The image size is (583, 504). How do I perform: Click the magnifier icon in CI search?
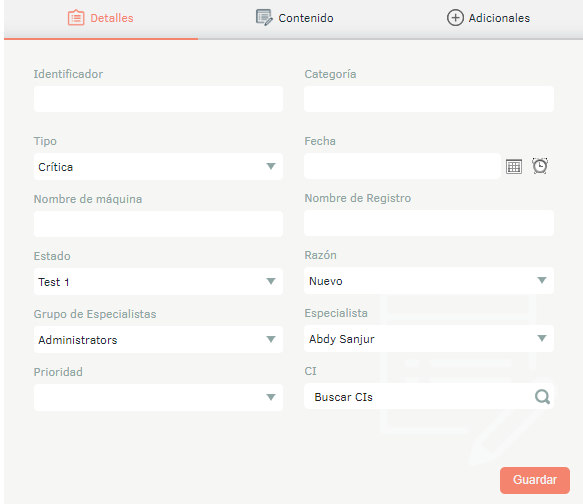(x=542, y=397)
